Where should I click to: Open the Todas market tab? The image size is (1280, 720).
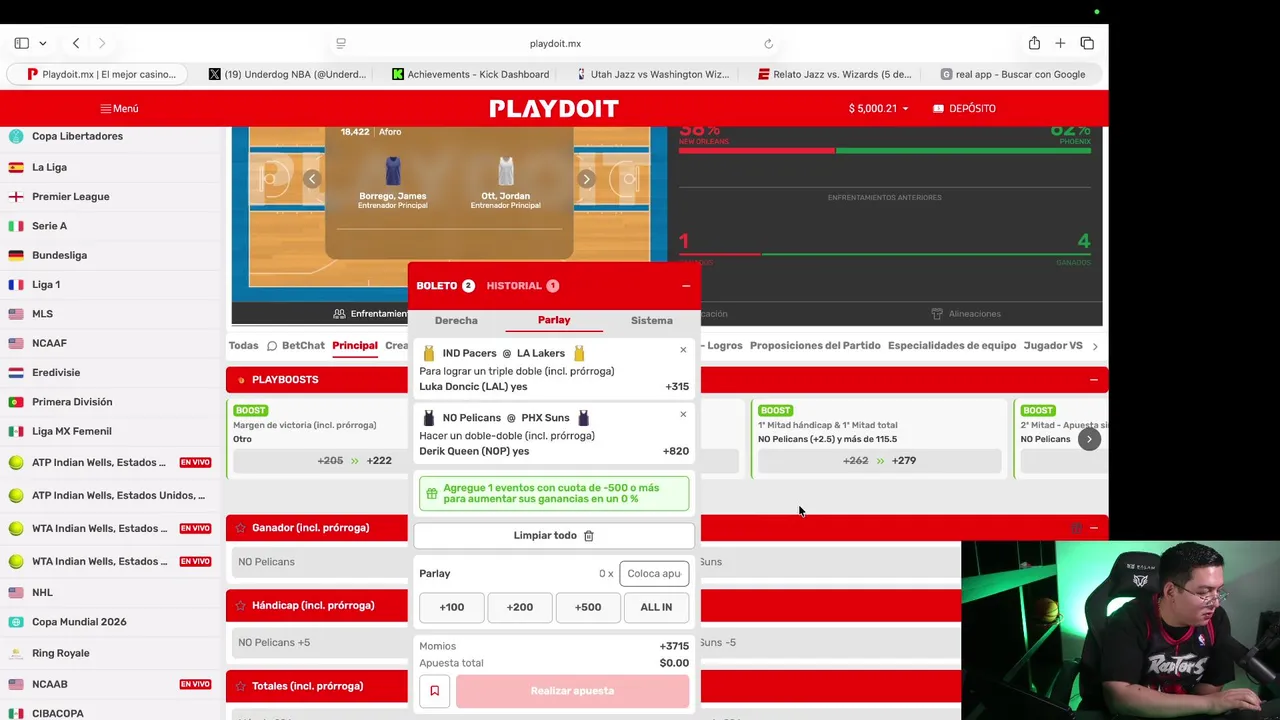click(243, 346)
